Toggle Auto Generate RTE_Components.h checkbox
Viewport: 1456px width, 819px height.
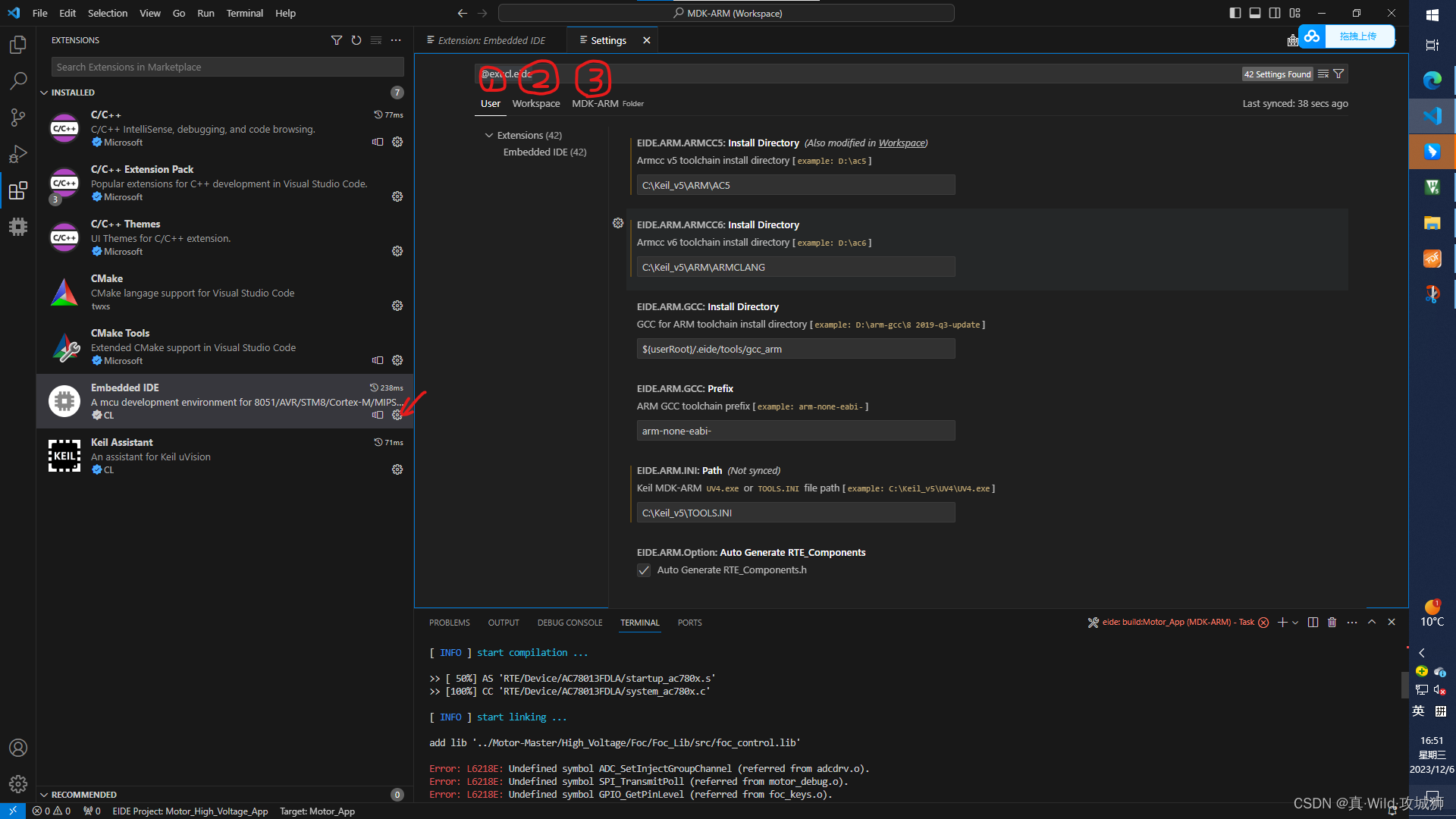(x=644, y=570)
